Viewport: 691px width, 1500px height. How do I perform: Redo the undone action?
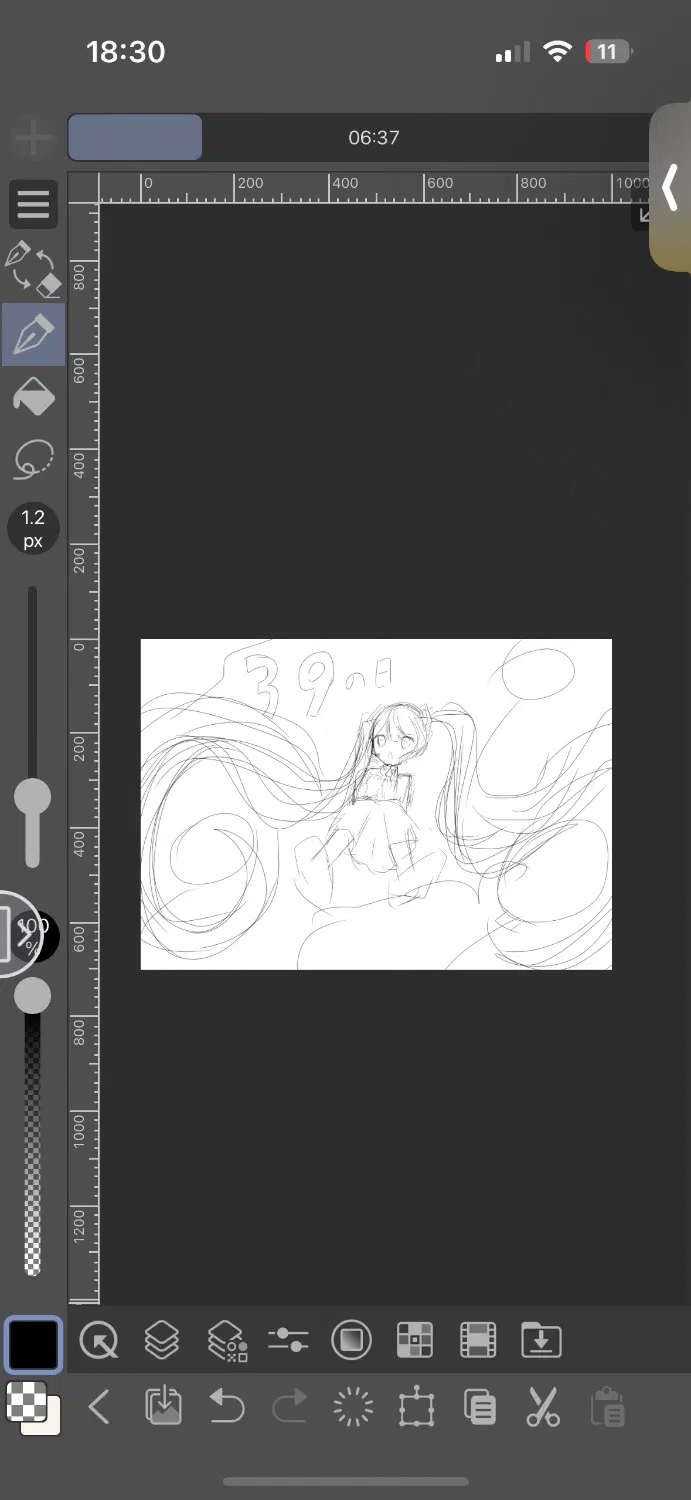pos(290,1407)
